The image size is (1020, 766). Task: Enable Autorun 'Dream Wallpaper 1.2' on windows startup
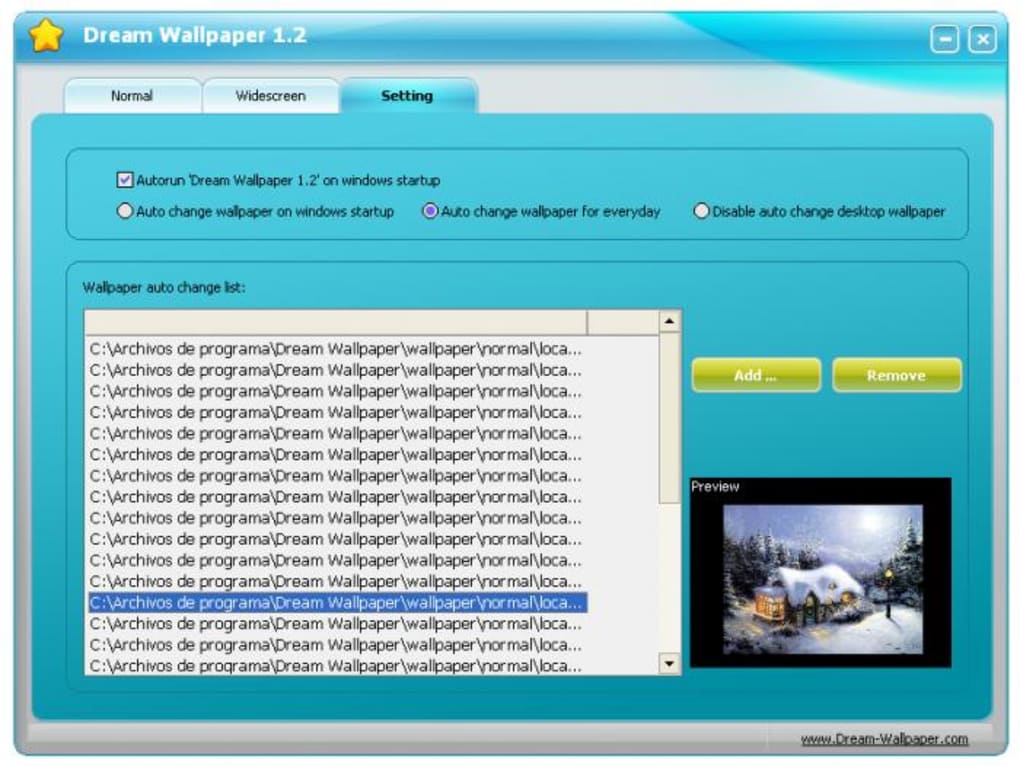coord(124,181)
